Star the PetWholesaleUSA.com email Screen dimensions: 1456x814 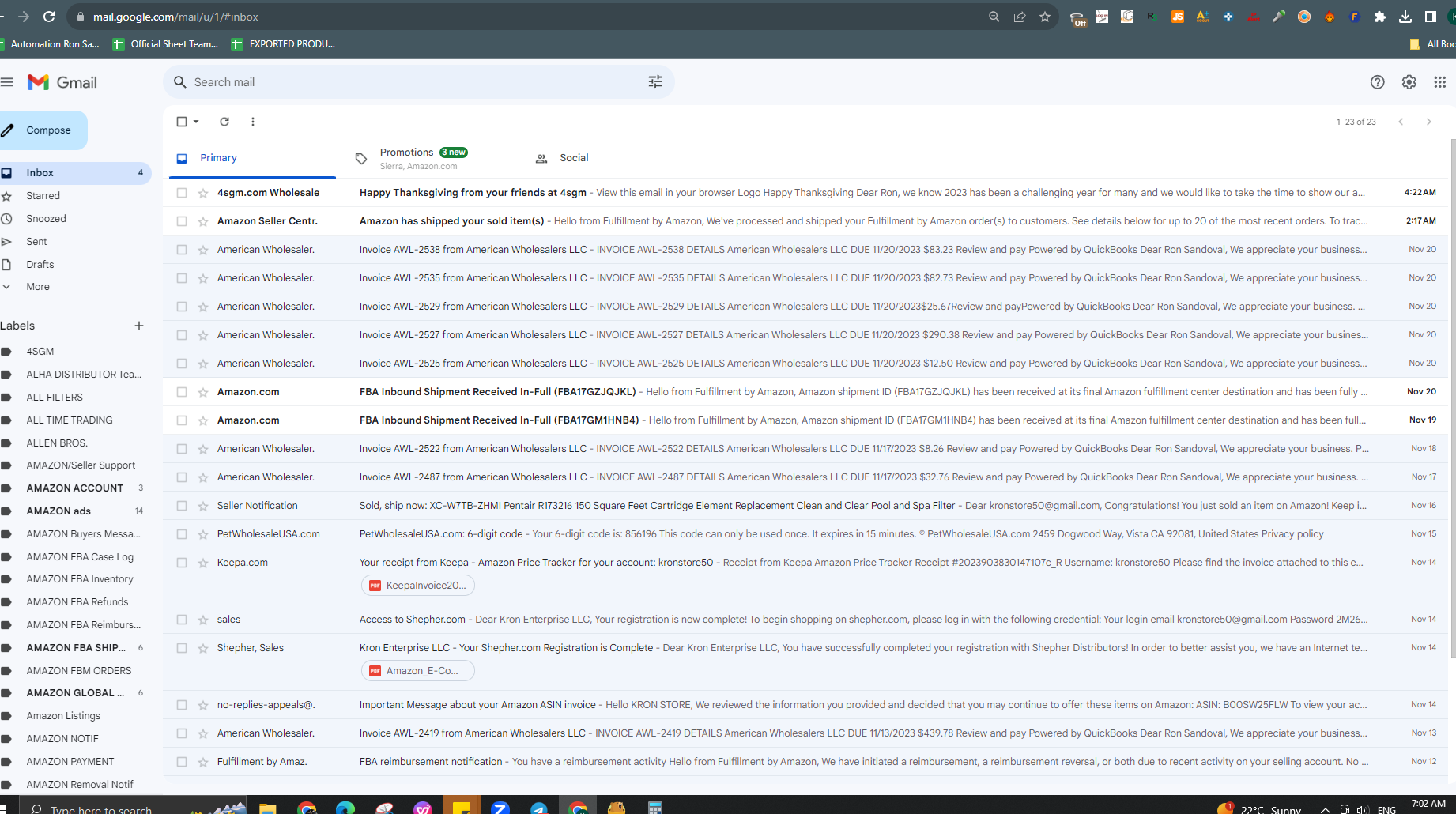point(203,534)
